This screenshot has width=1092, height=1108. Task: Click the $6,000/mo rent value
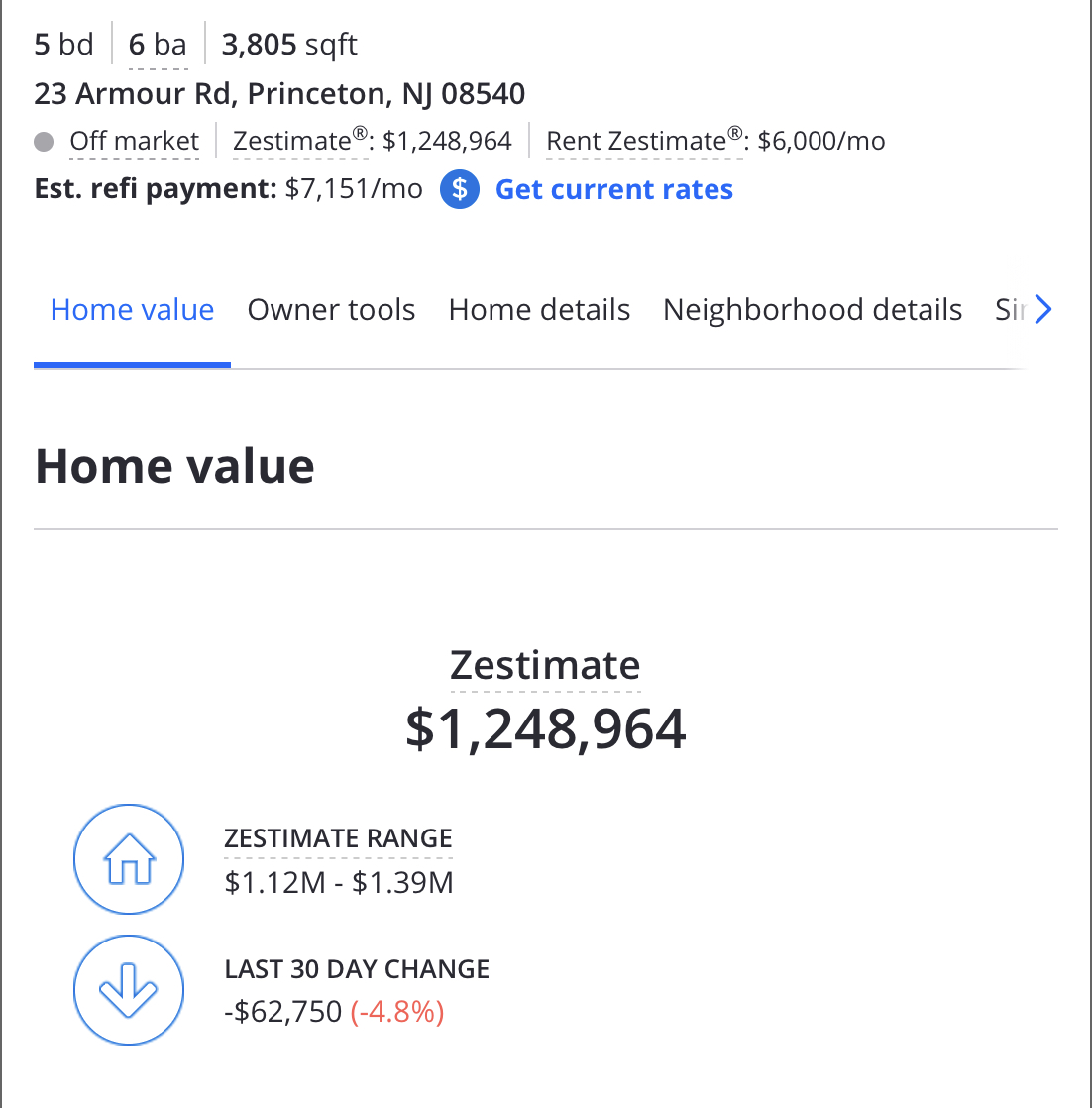(x=820, y=142)
